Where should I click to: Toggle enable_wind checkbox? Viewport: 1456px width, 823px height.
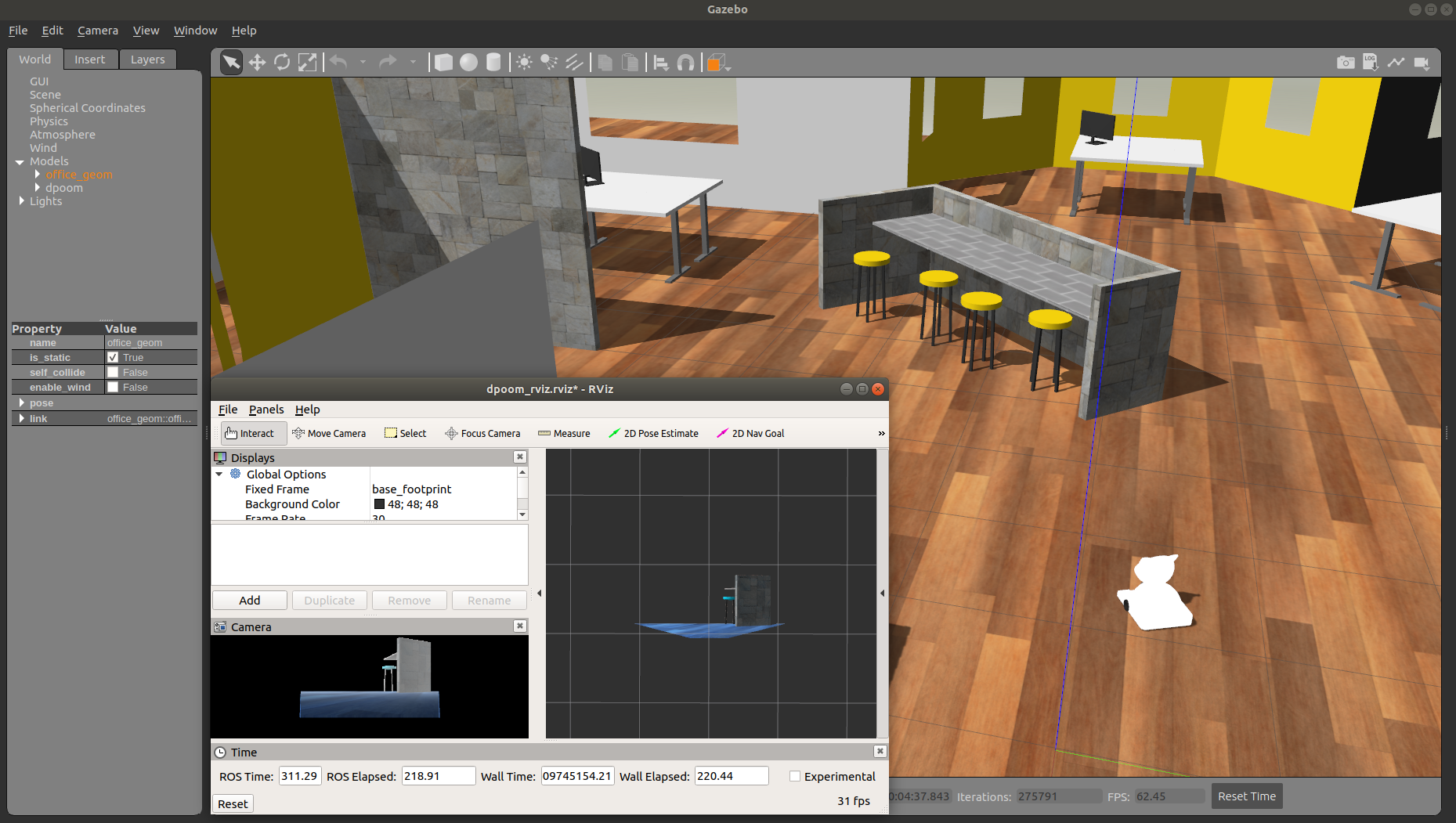click(113, 387)
